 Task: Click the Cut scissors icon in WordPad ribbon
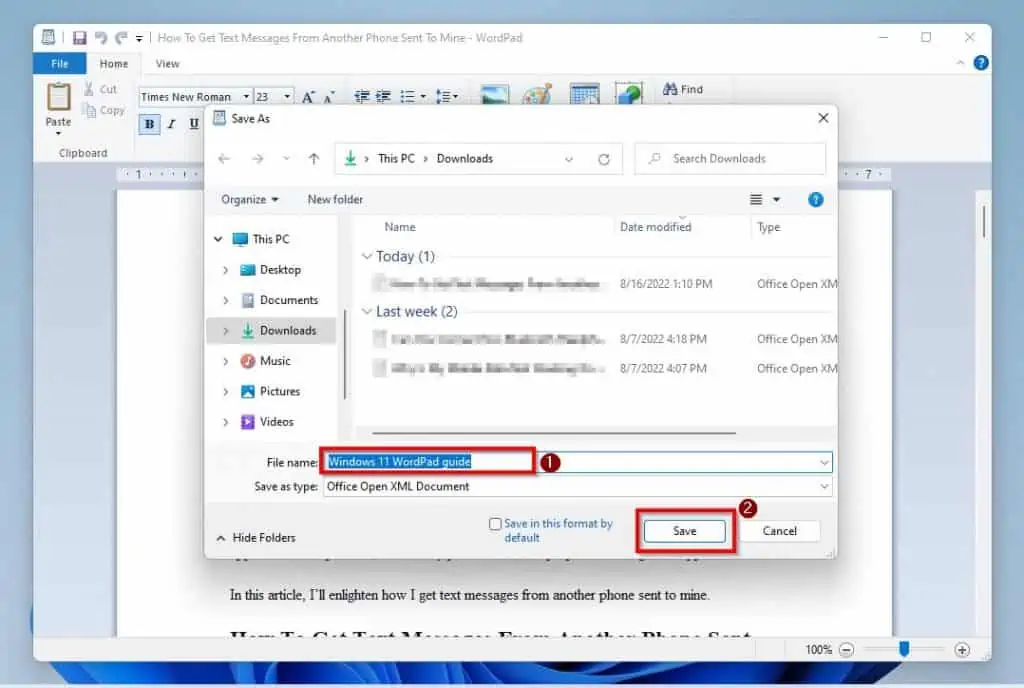click(x=88, y=89)
